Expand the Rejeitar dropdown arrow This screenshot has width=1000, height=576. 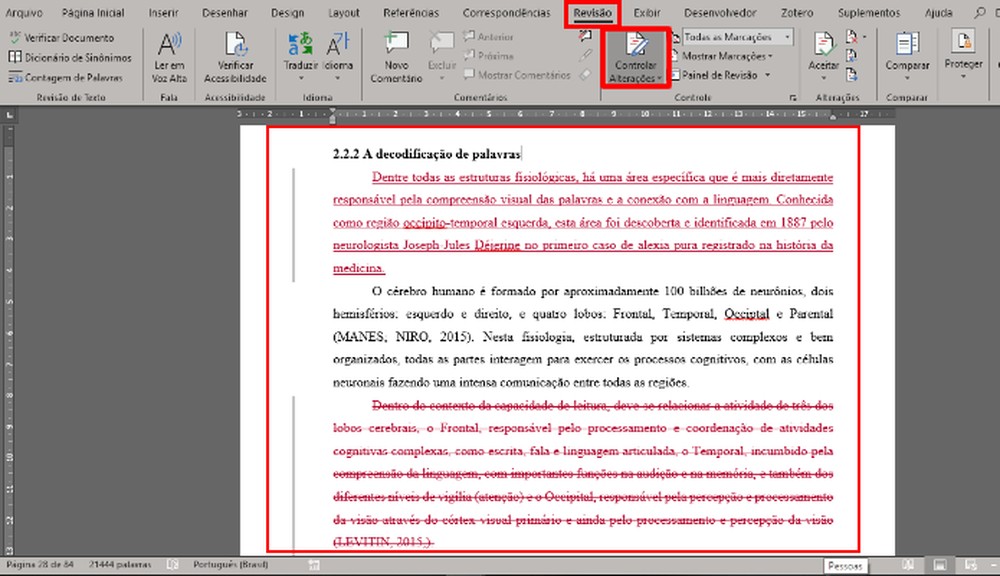[x=864, y=37]
